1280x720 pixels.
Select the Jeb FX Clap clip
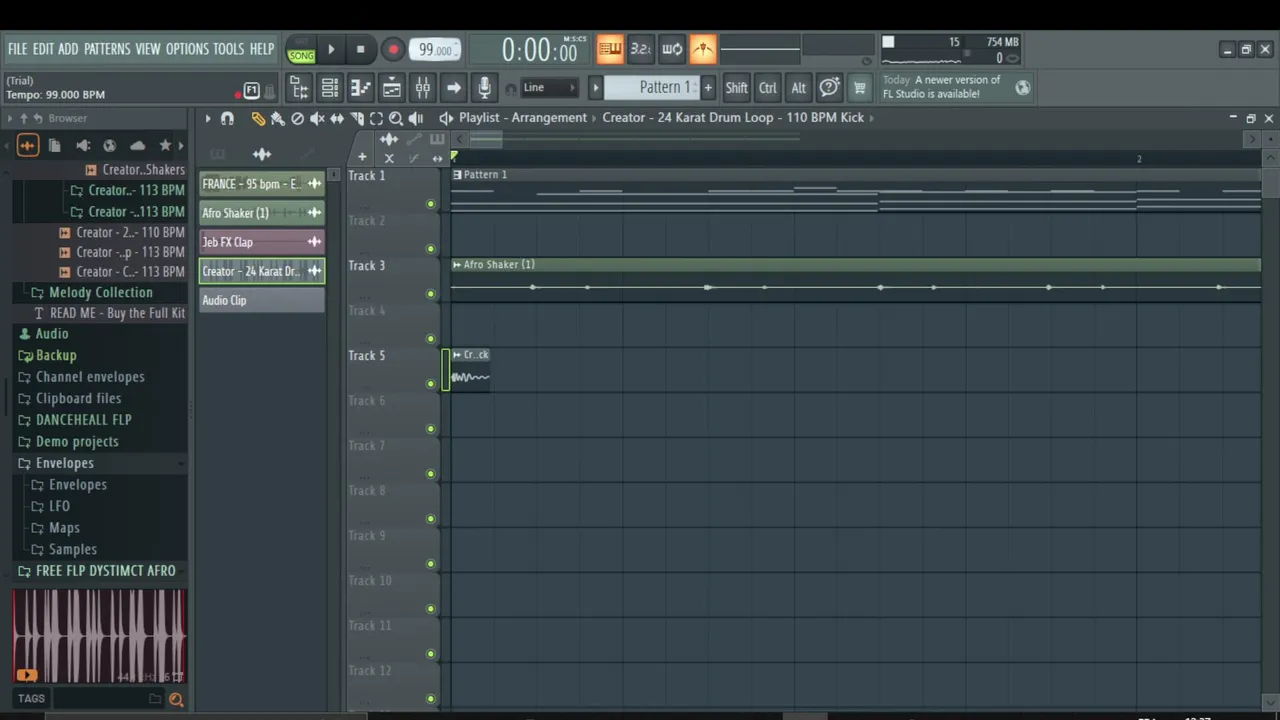(x=262, y=242)
